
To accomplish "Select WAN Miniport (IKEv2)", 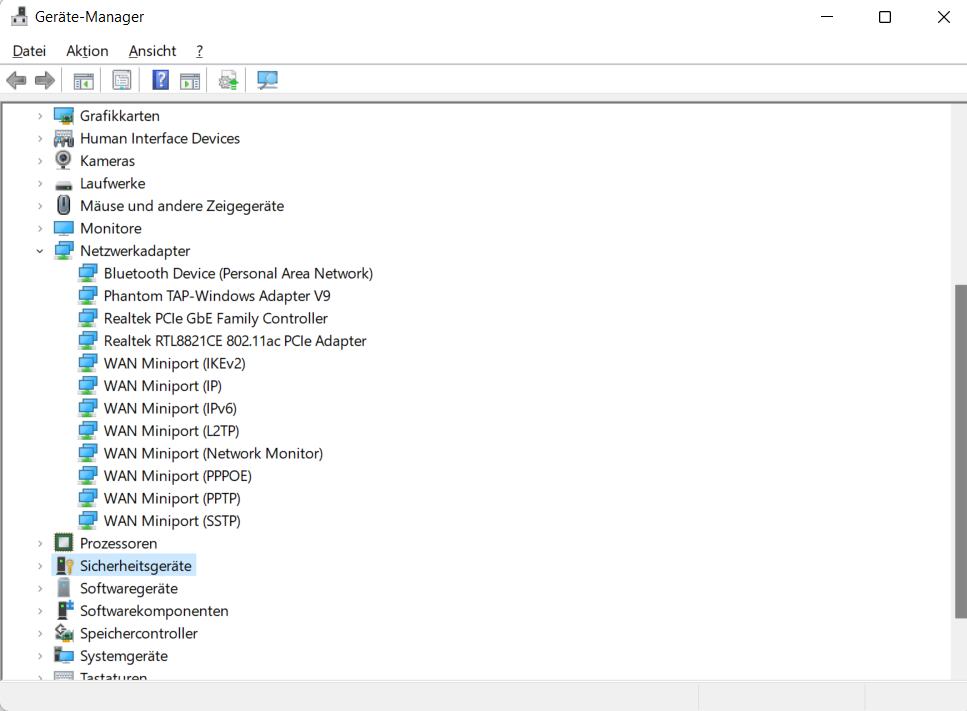I will (x=175, y=363).
